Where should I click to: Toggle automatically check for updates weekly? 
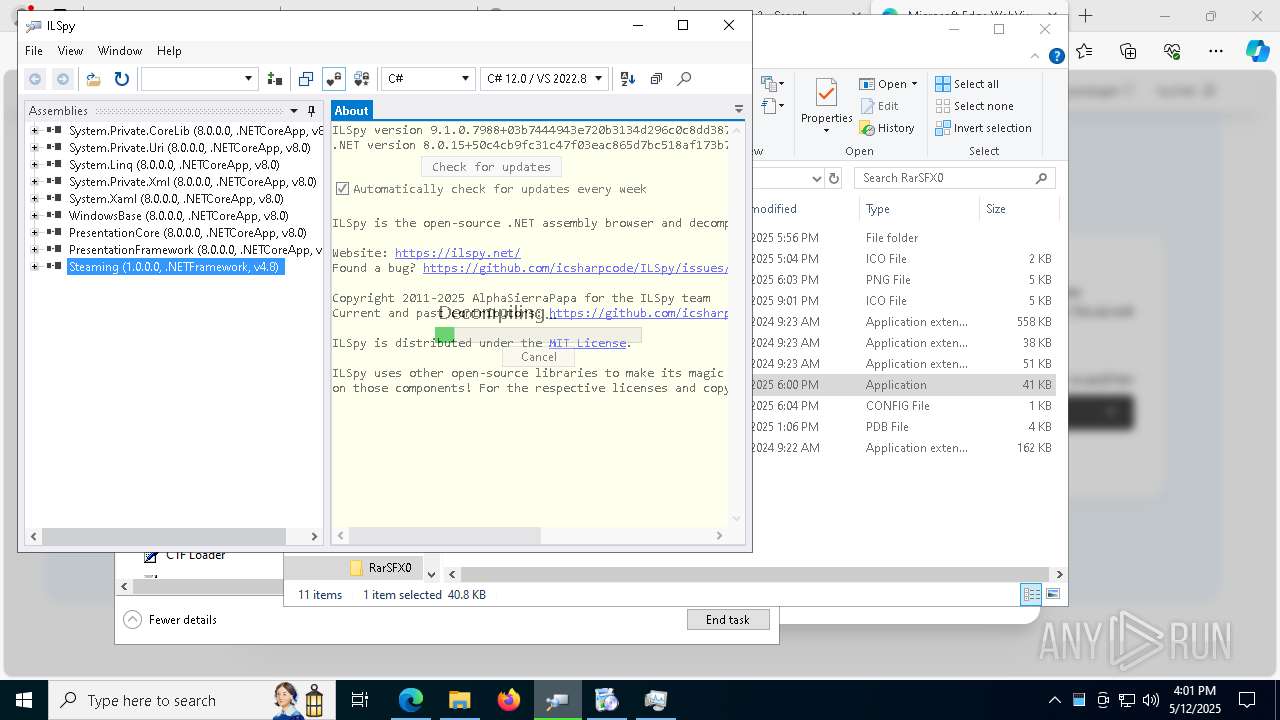(x=342, y=189)
